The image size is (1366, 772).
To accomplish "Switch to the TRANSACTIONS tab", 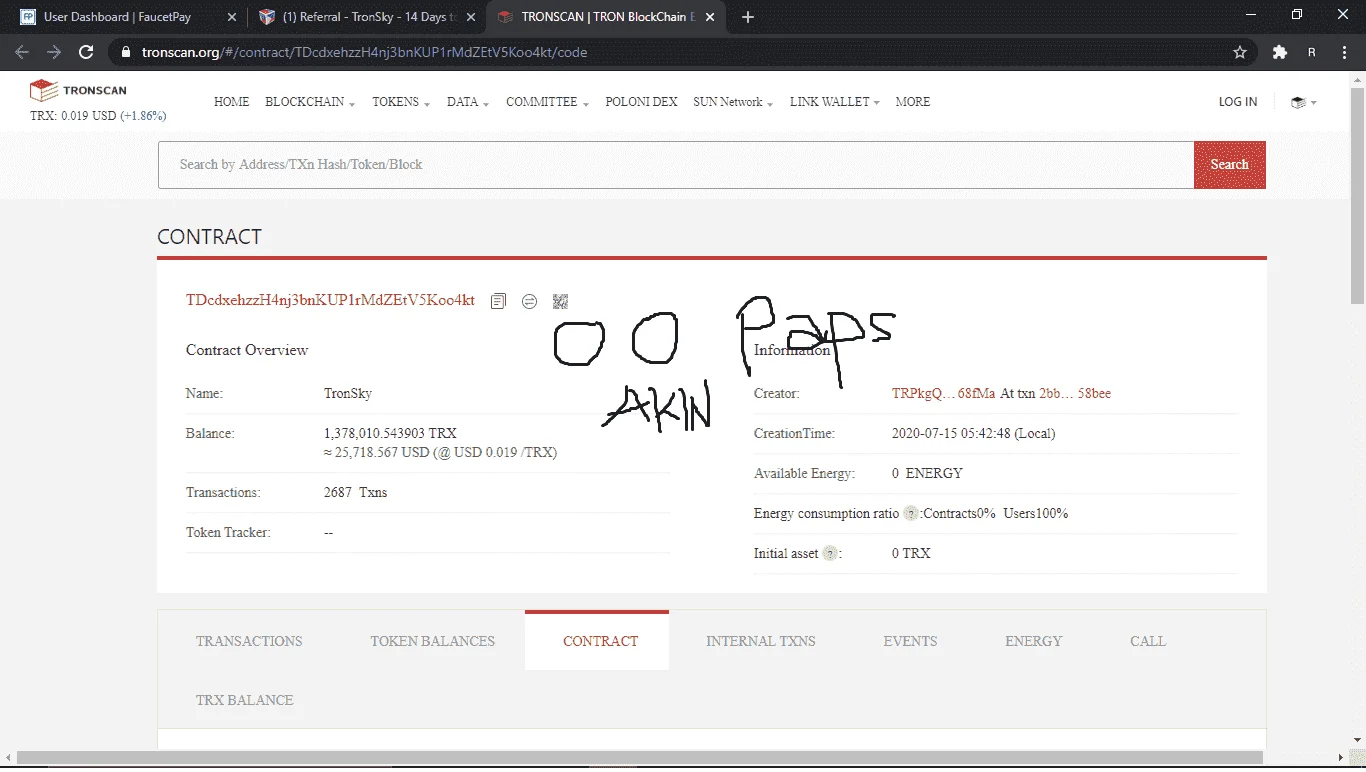I will pos(249,641).
